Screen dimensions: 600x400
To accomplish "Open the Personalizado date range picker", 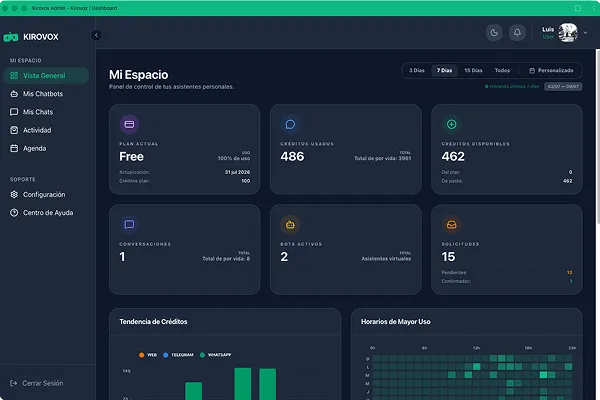I will coord(551,70).
